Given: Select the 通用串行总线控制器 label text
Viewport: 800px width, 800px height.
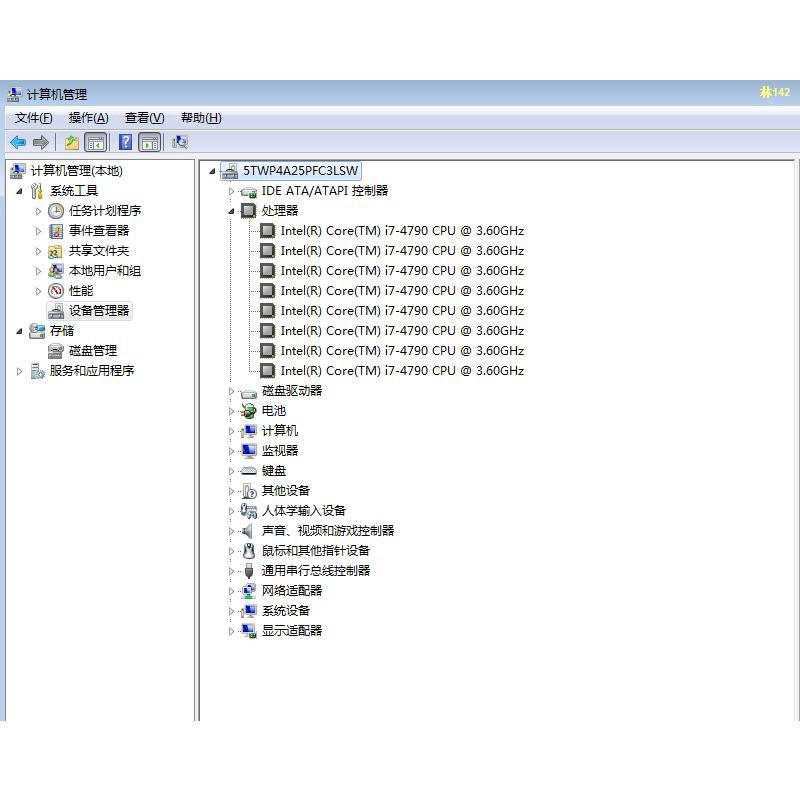Looking at the screenshot, I should 316,571.
